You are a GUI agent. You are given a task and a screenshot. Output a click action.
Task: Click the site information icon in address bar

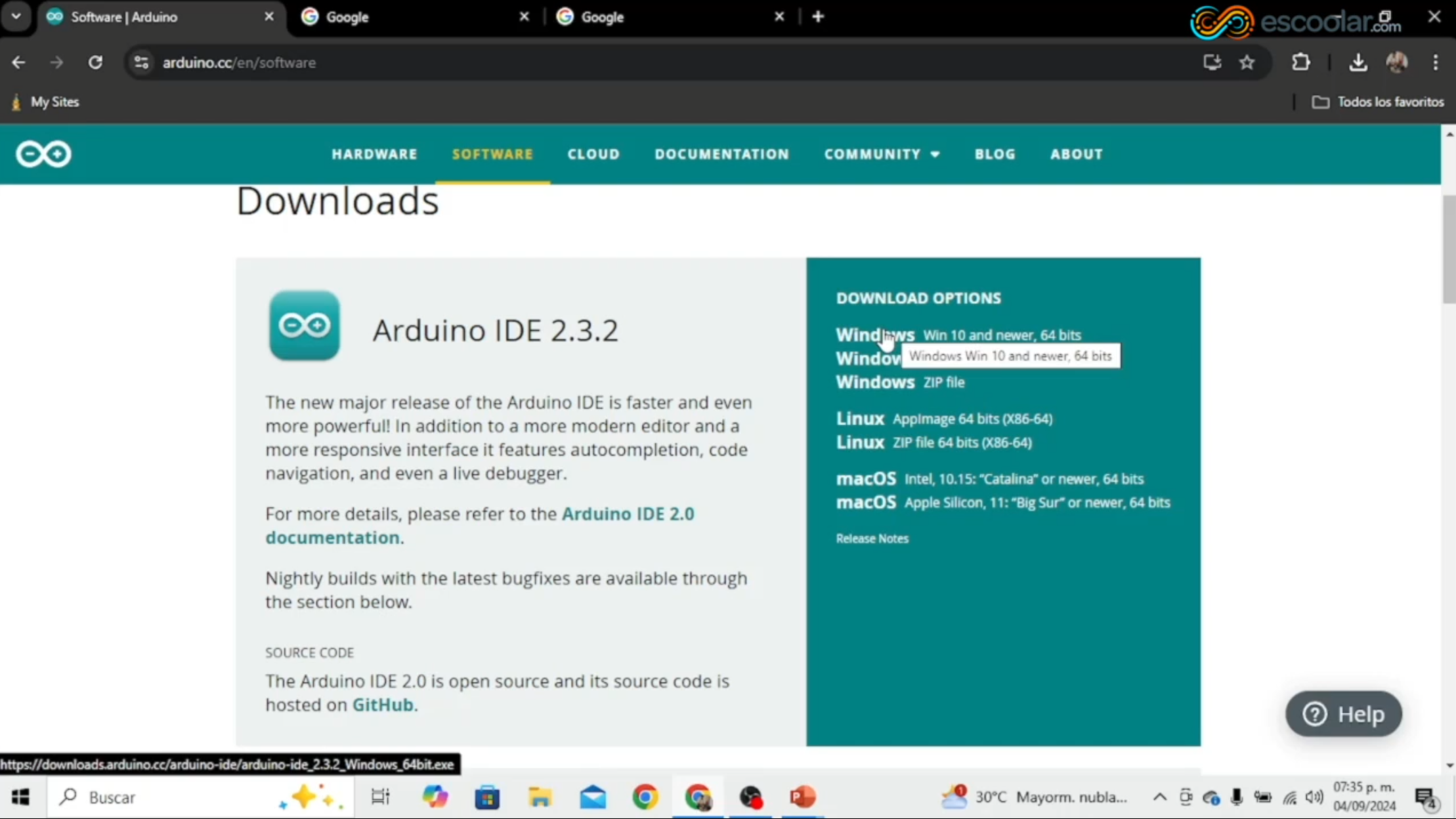[x=141, y=62]
